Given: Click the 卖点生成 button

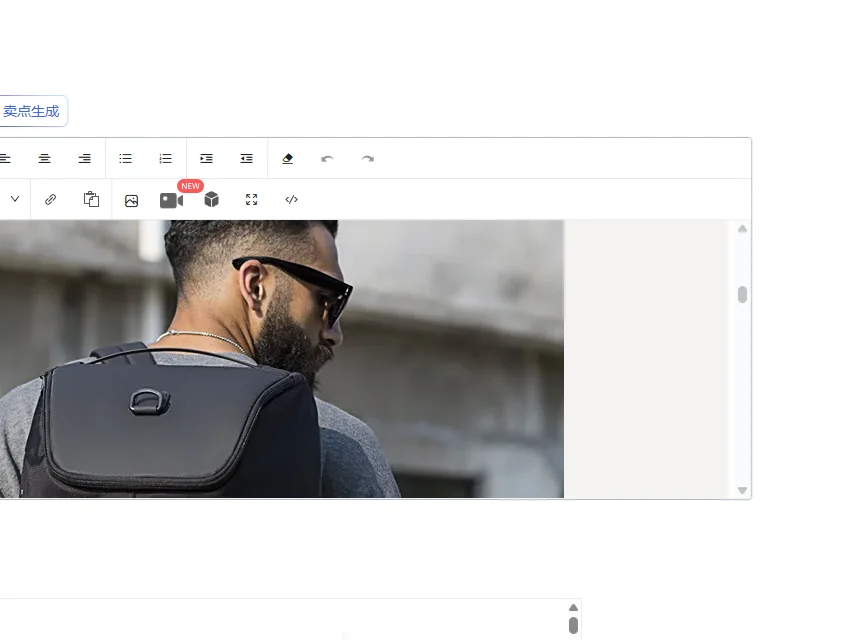Looking at the screenshot, I should click(31, 111).
